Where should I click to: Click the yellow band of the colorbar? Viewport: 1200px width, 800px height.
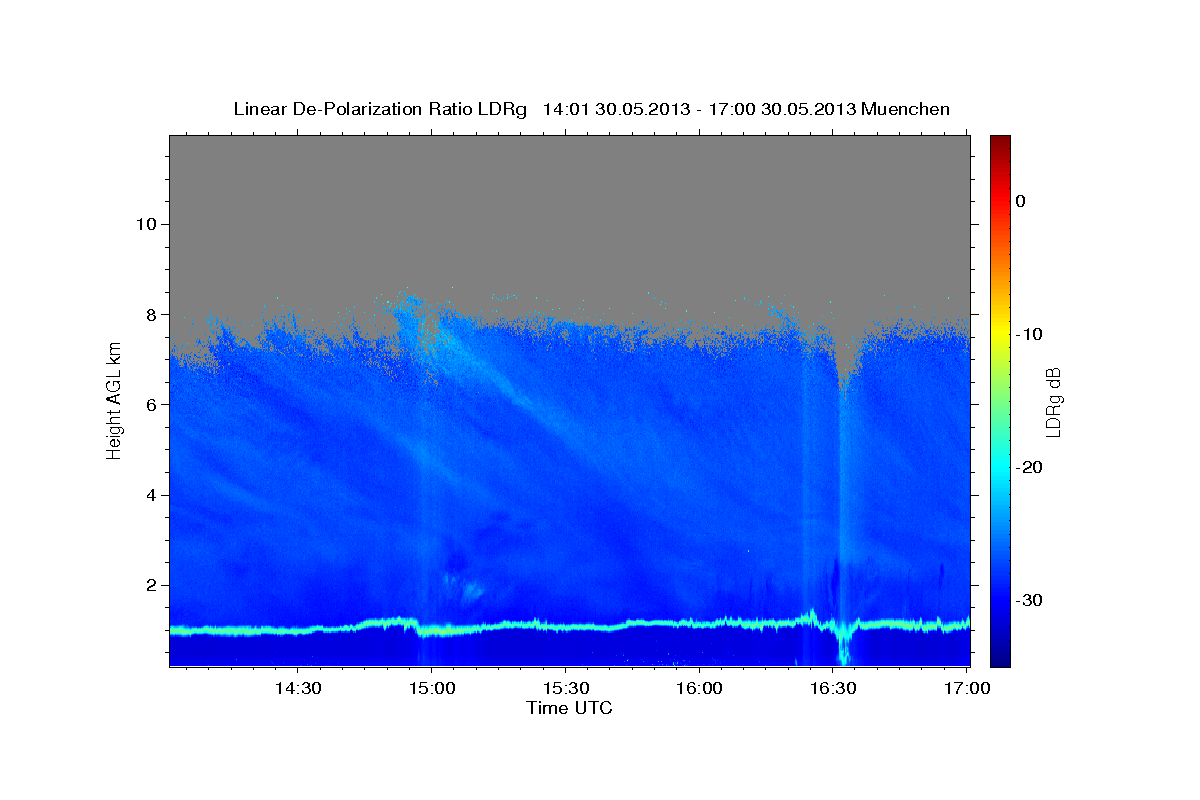pyautogui.click(x=1000, y=334)
